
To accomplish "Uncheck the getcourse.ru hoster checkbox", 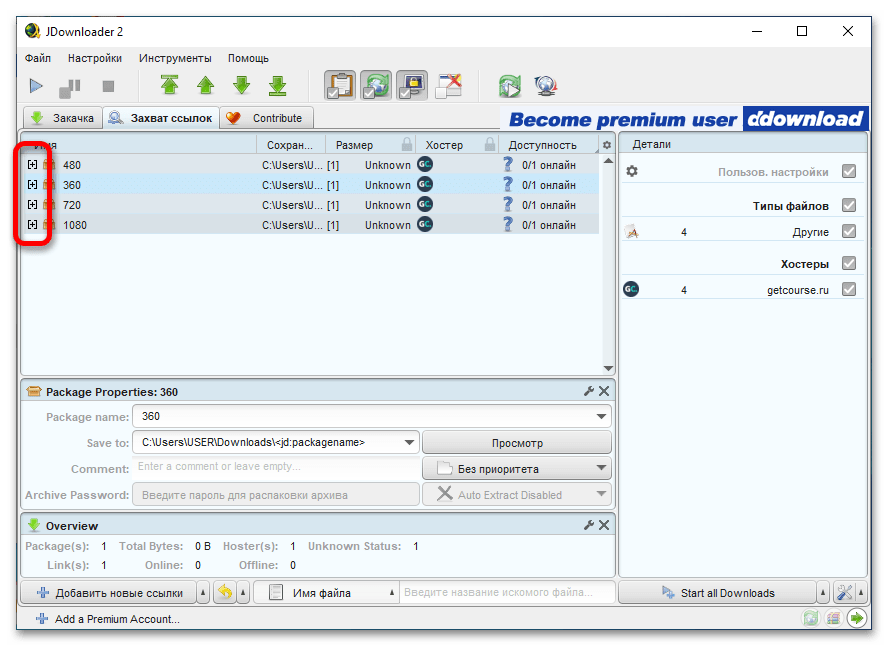I will coord(848,289).
